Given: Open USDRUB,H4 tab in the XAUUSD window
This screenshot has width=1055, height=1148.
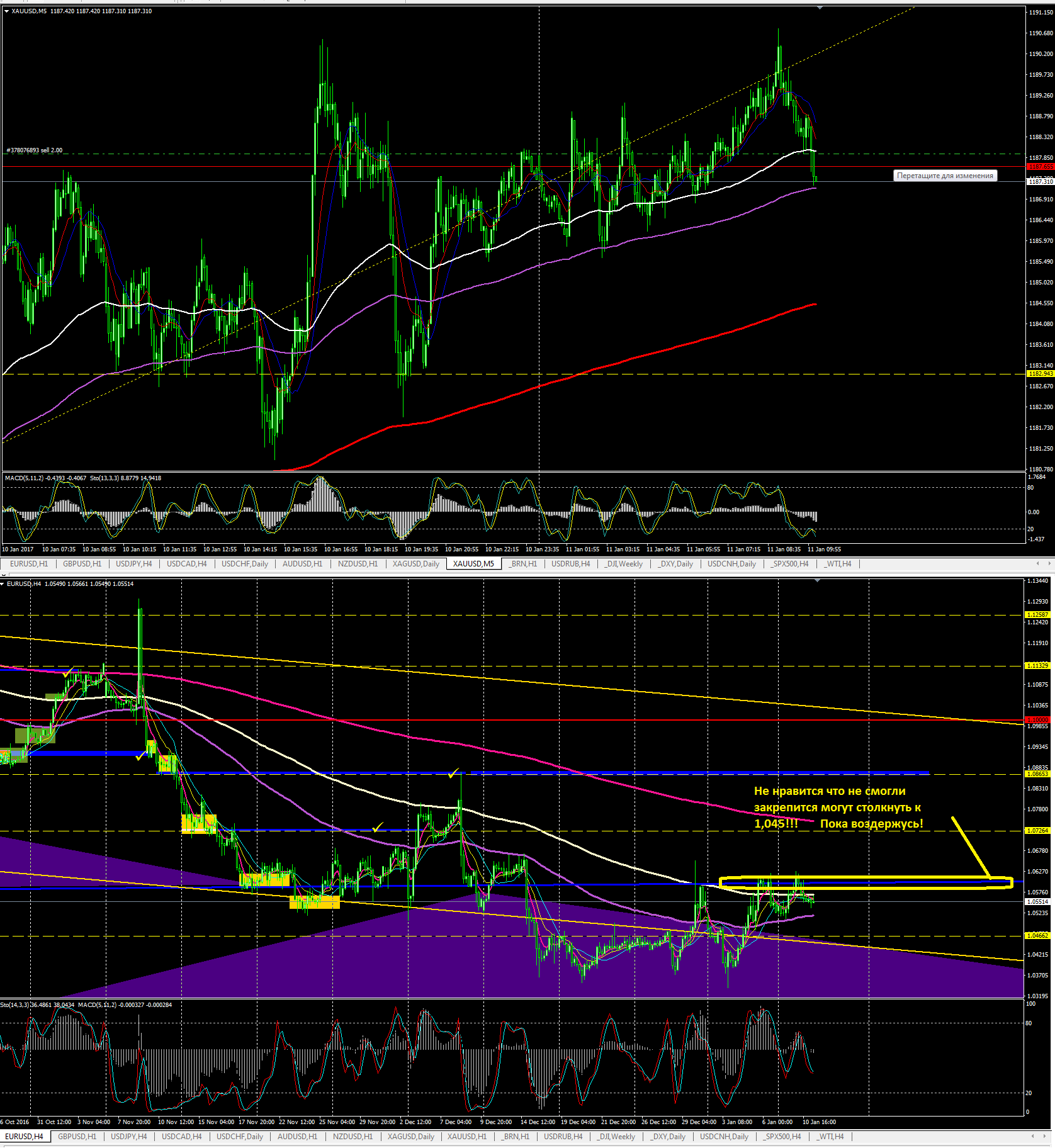Looking at the screenshot, I should tap(571, 564).
